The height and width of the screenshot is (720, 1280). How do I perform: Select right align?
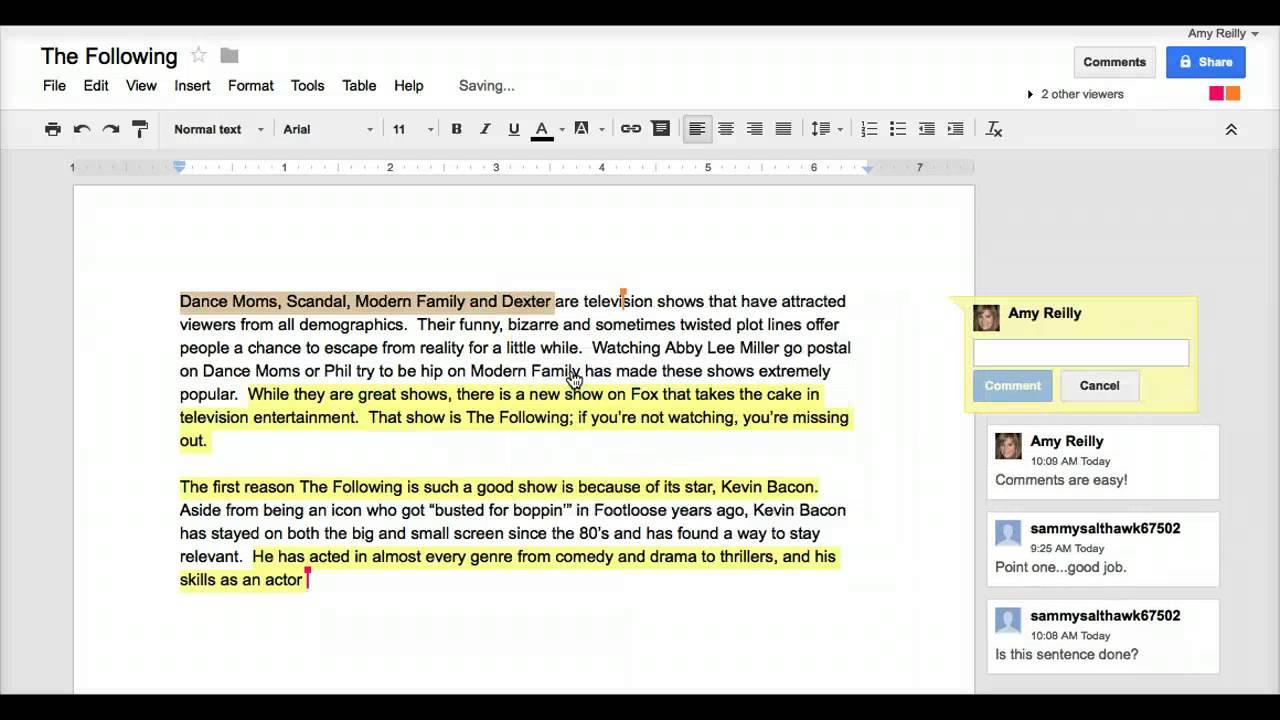pyautogui.click(x=755, y=129)
